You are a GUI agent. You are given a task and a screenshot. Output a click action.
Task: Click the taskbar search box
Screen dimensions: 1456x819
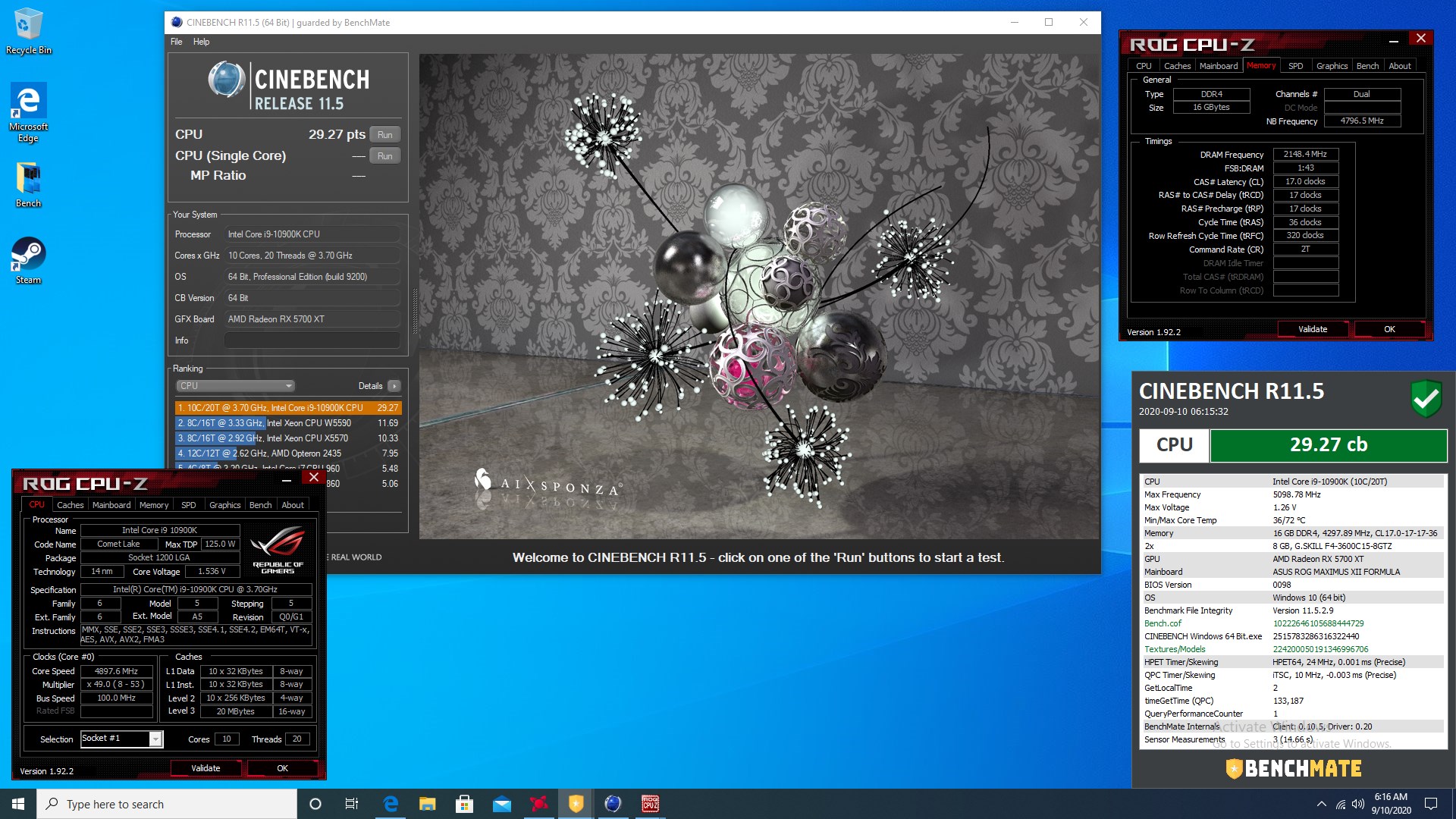(167, 804)
